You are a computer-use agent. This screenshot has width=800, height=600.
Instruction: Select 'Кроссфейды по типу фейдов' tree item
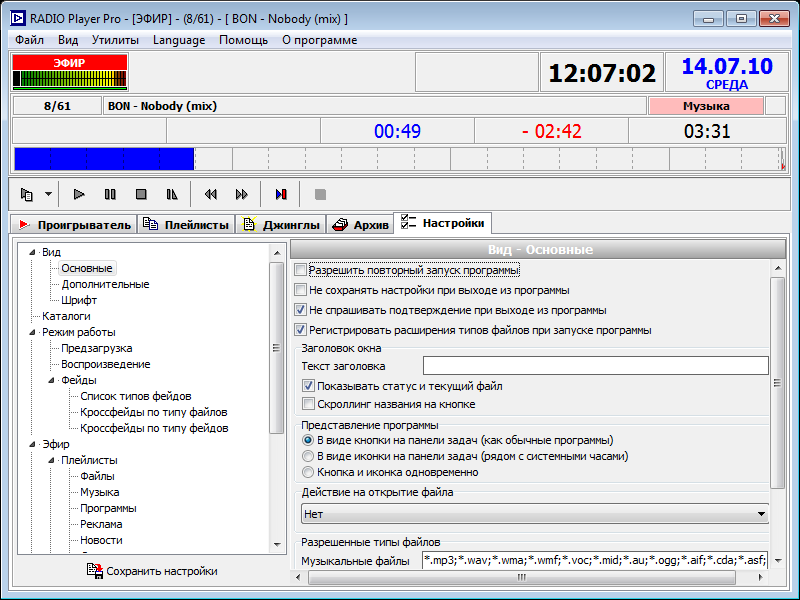[x=154, y=428]
